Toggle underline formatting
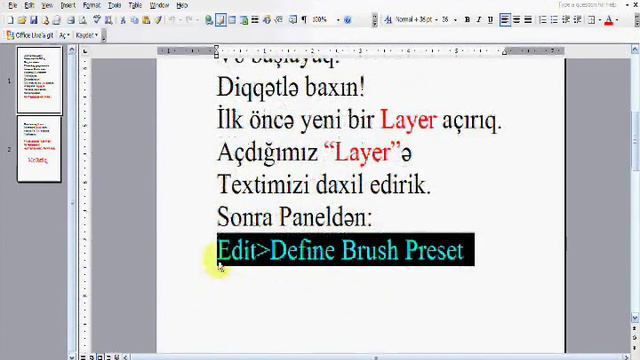 [490, 20]
